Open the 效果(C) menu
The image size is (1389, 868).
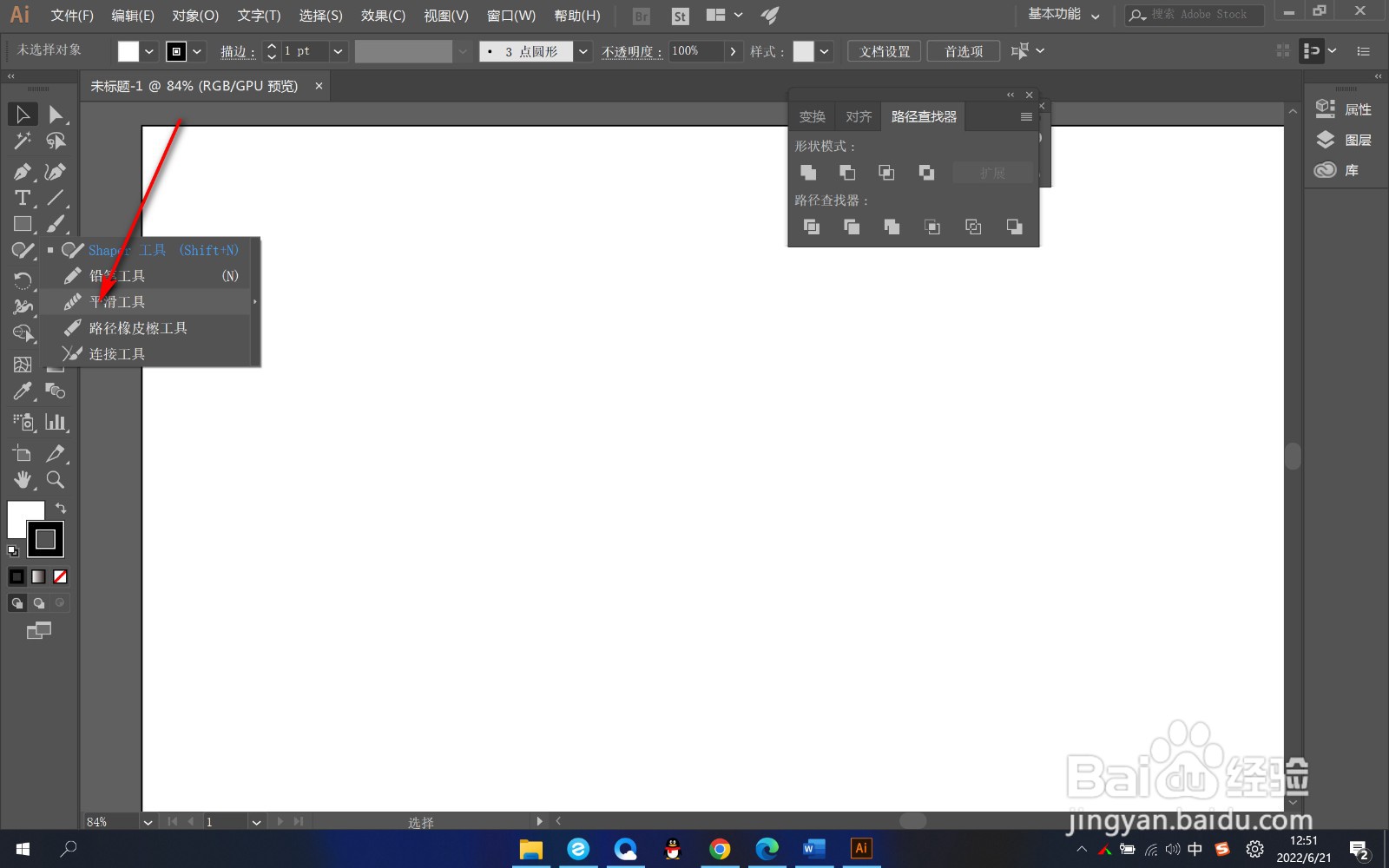tap(383, 16)
